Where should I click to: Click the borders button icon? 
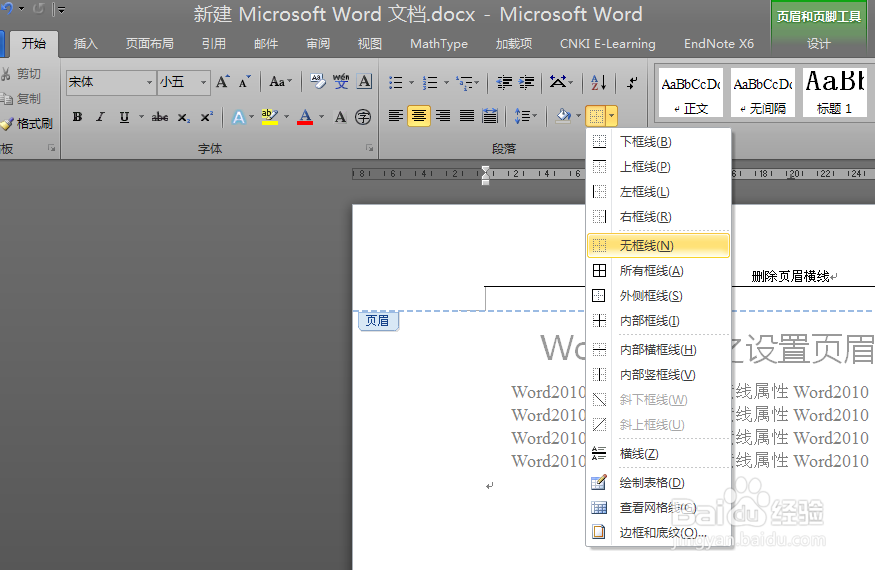click(x=596, y=116)
